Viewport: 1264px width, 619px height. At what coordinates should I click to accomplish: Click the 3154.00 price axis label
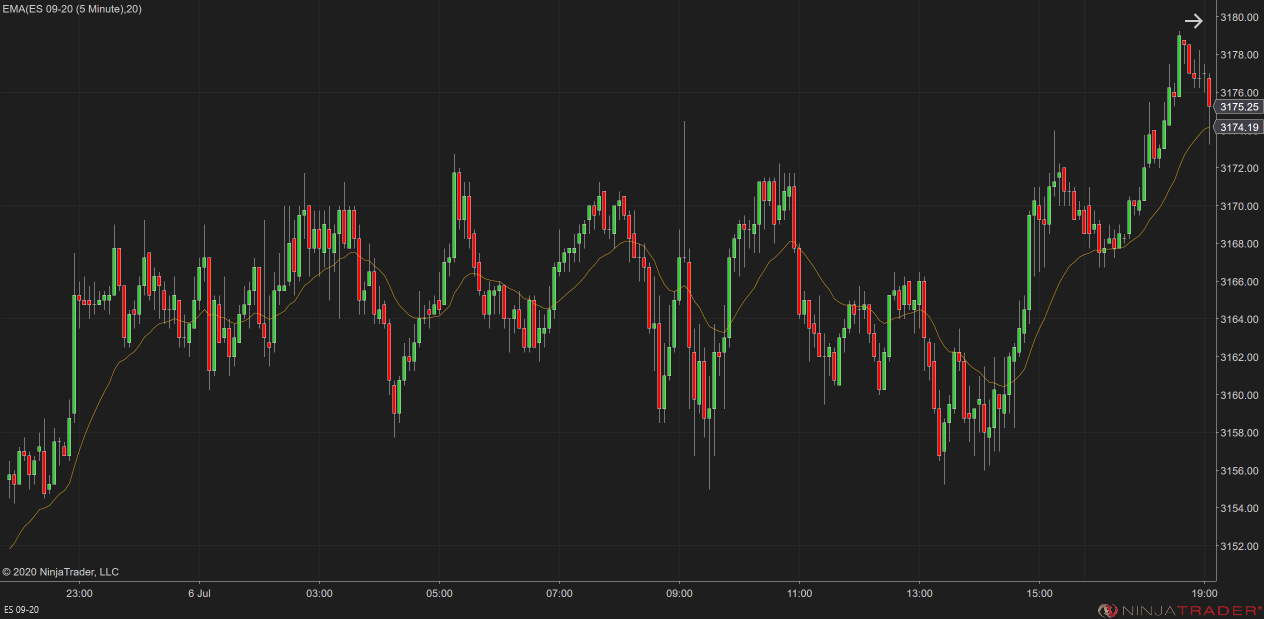(x=1239, y=508)
